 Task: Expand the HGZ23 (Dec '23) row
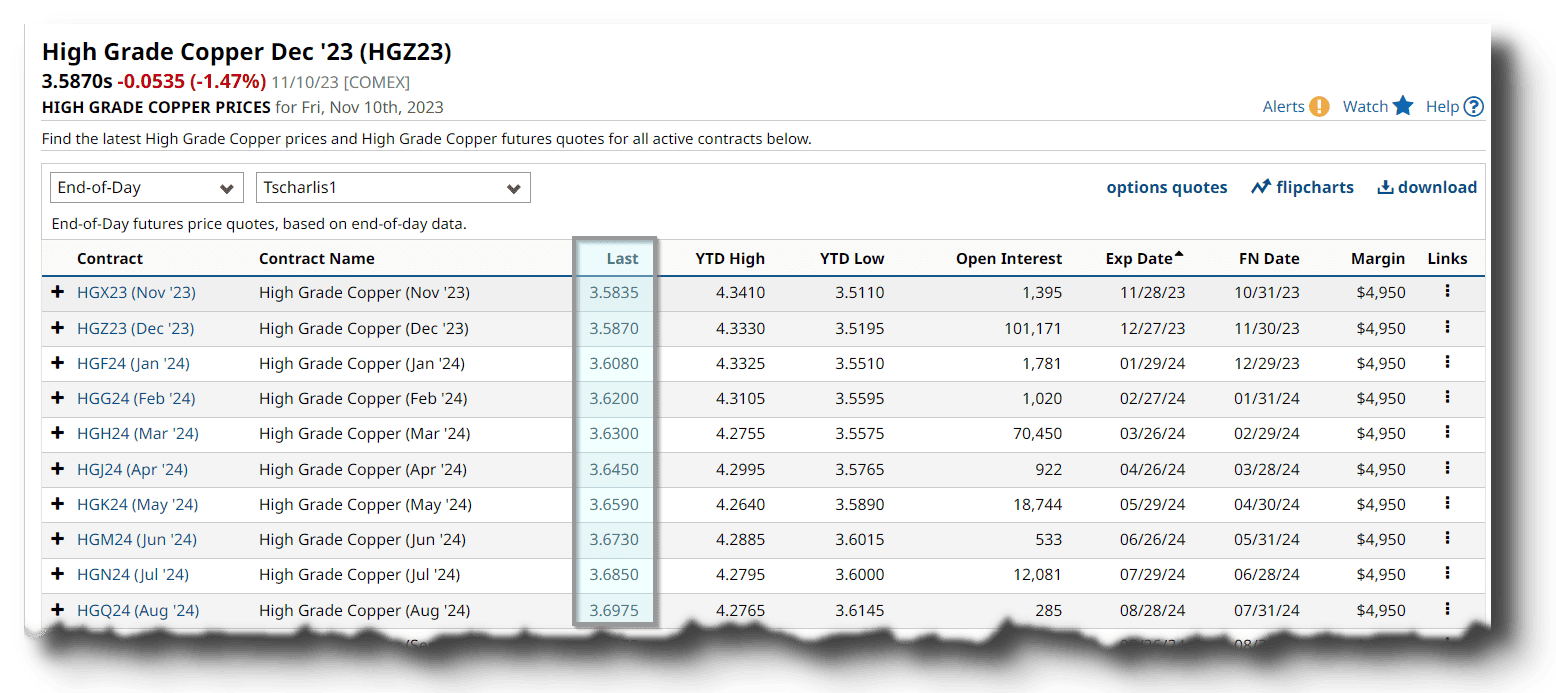pyautogui.click(x=58, y=328)
